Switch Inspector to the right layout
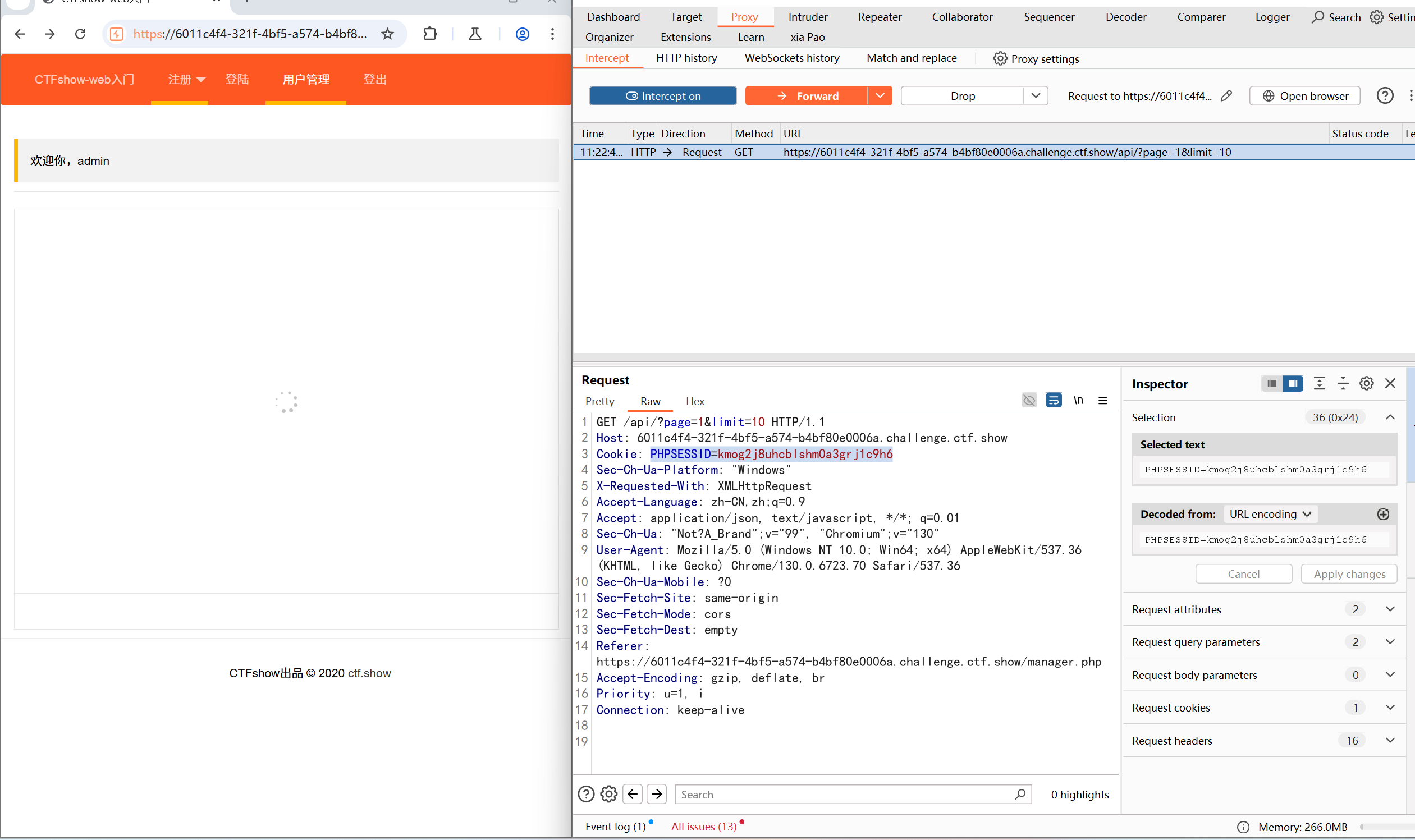The image size is (1415, 840). (x=1293, y=383)
